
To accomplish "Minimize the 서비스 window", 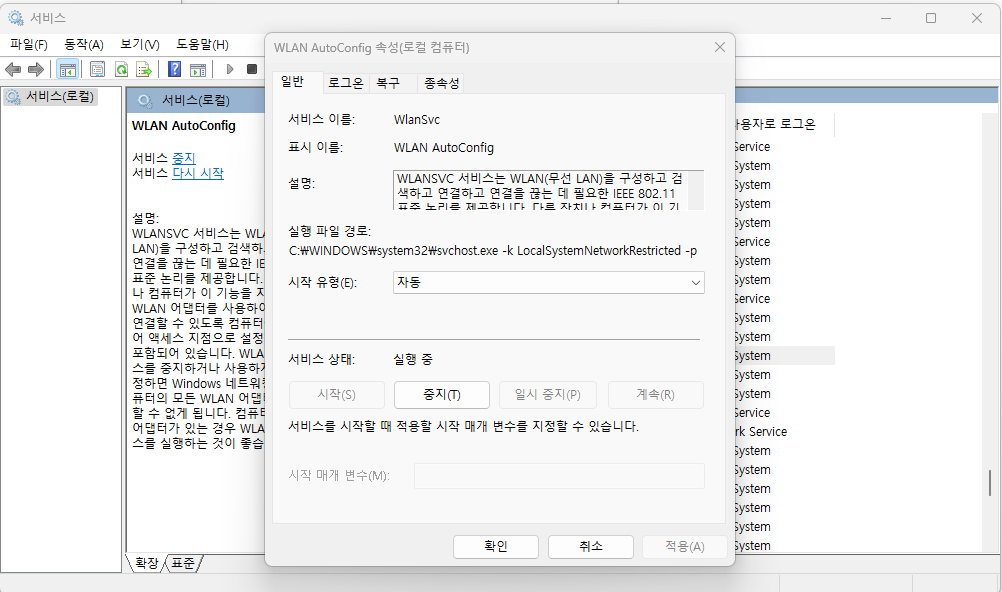I will (886, 18).
